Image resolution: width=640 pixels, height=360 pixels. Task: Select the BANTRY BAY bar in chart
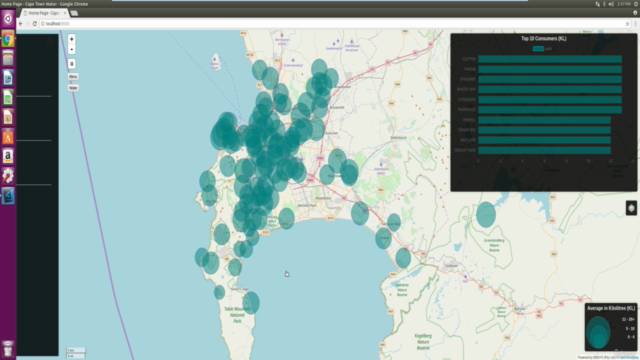550,89
